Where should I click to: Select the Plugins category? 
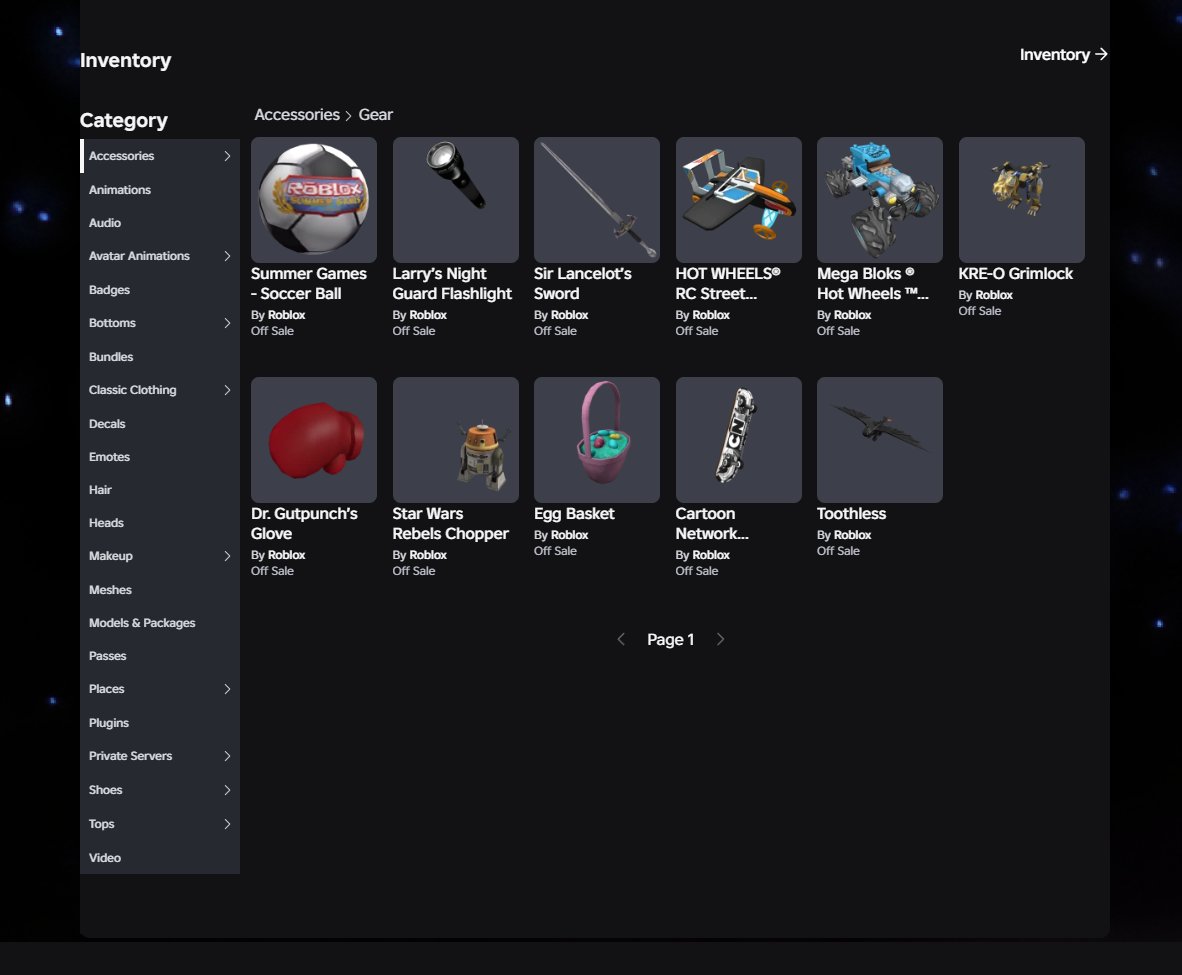tap(160, 723)
